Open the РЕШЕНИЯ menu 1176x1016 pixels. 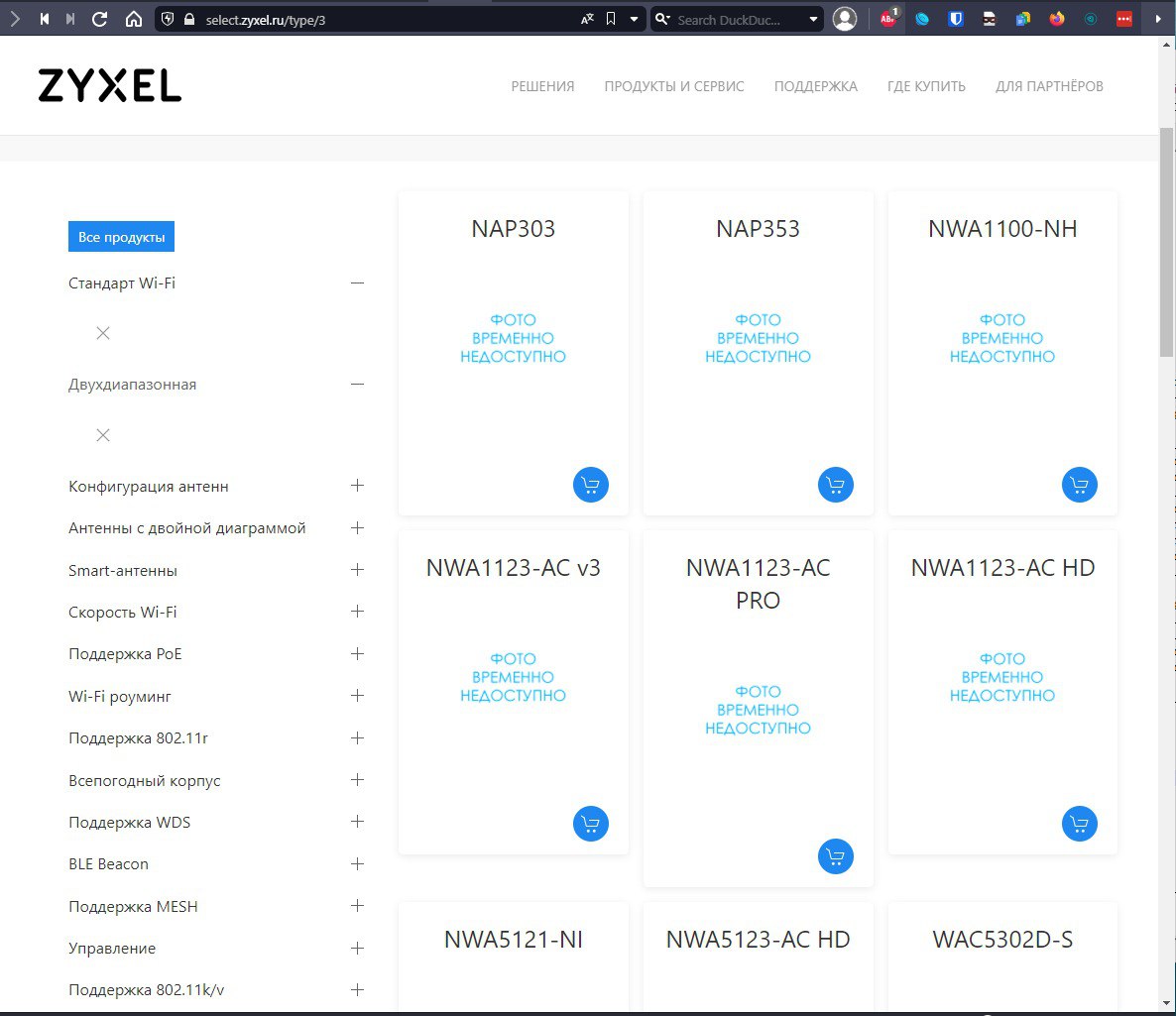pyautogui.click(x=542, y=86)
